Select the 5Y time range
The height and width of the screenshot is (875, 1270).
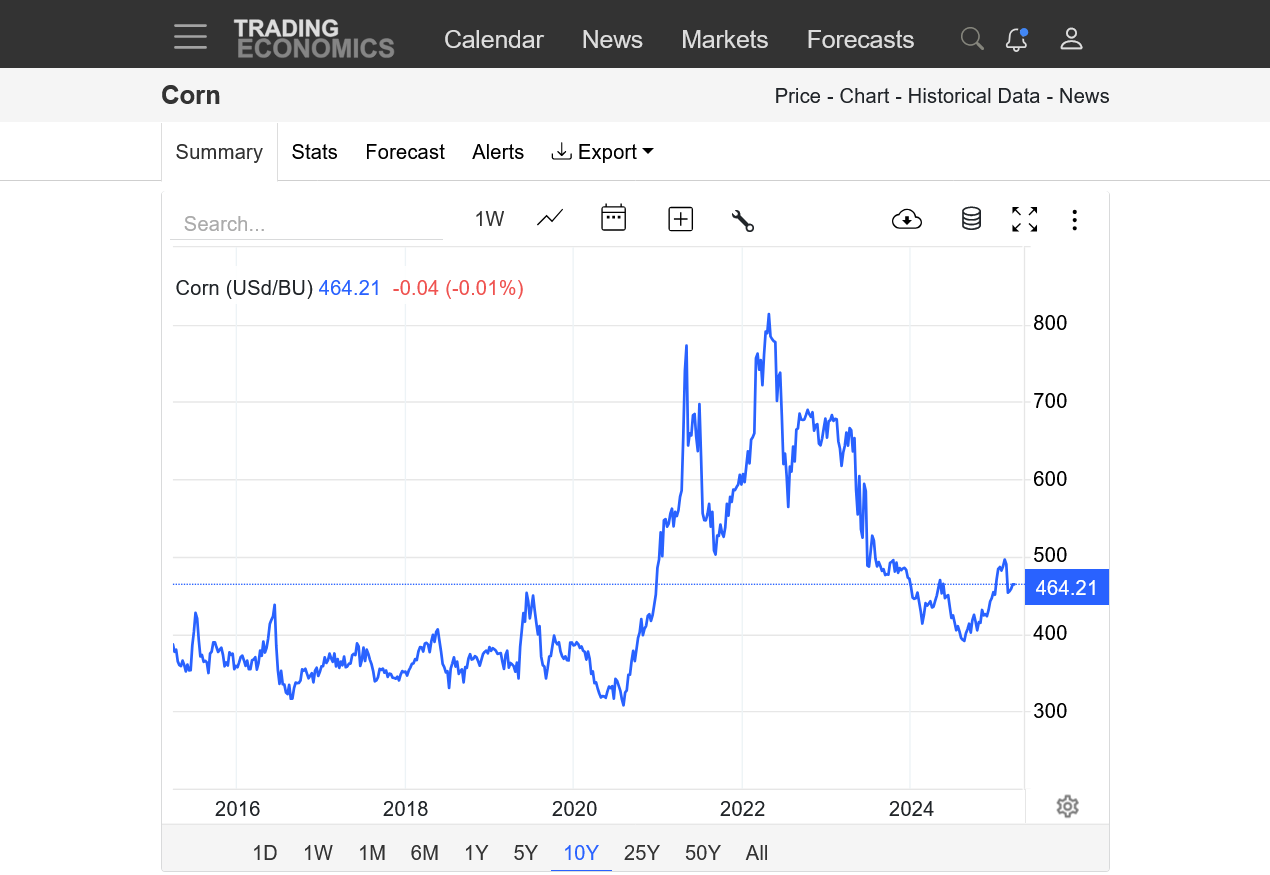tap(525, 853)
